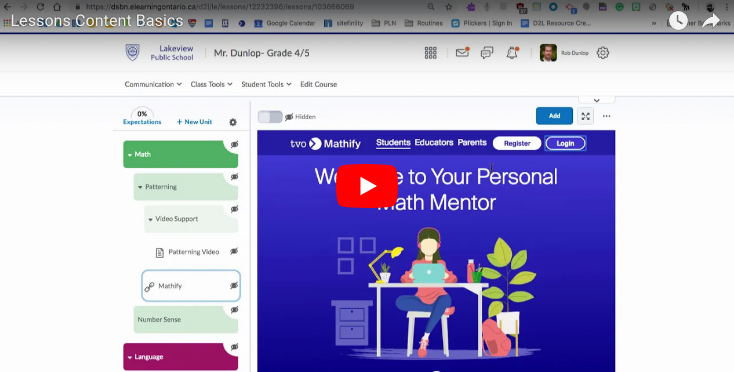Click the blue Add button
Image resolution: width=734 pixels, height=372 pixels.
click(554, 116)
